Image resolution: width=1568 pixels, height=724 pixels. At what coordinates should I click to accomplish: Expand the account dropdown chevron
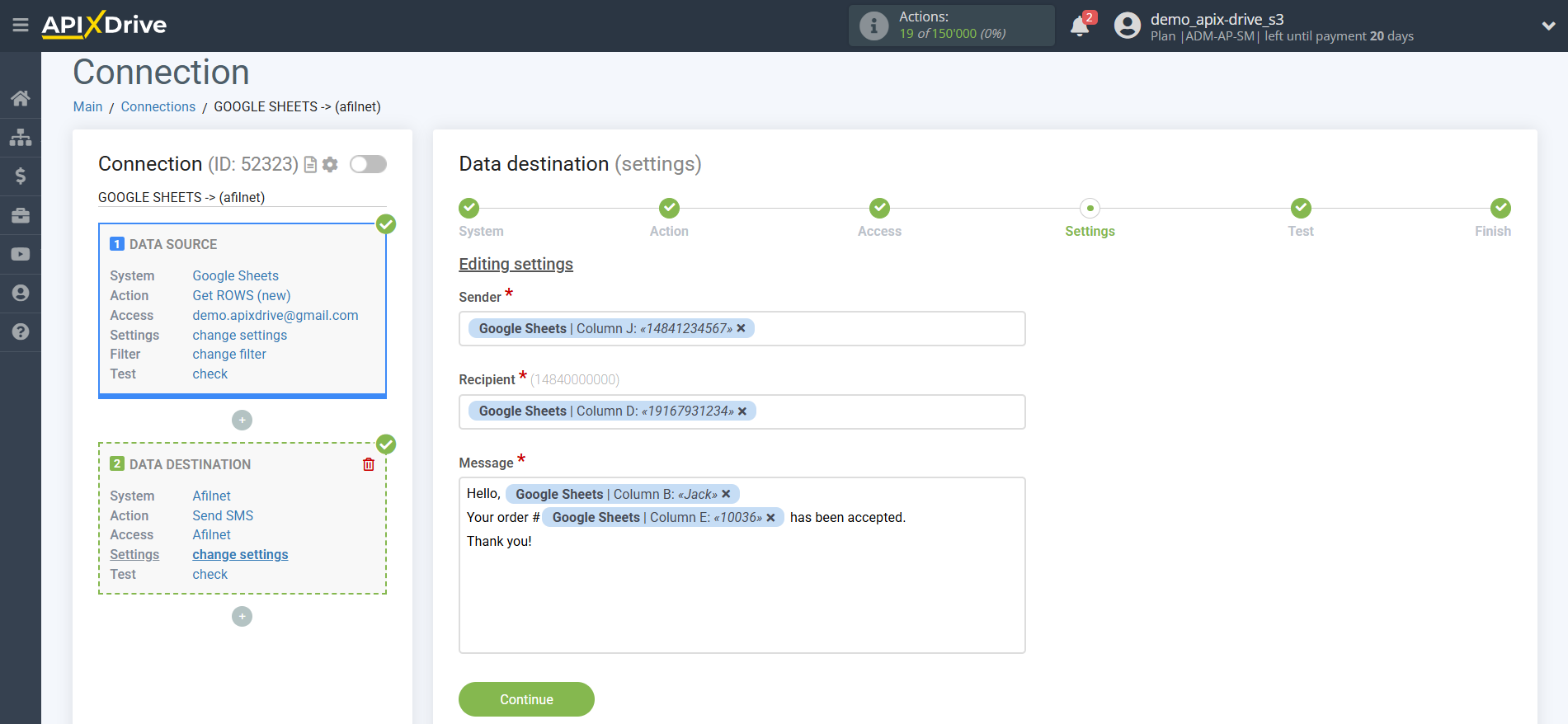tap(1548, 26)
